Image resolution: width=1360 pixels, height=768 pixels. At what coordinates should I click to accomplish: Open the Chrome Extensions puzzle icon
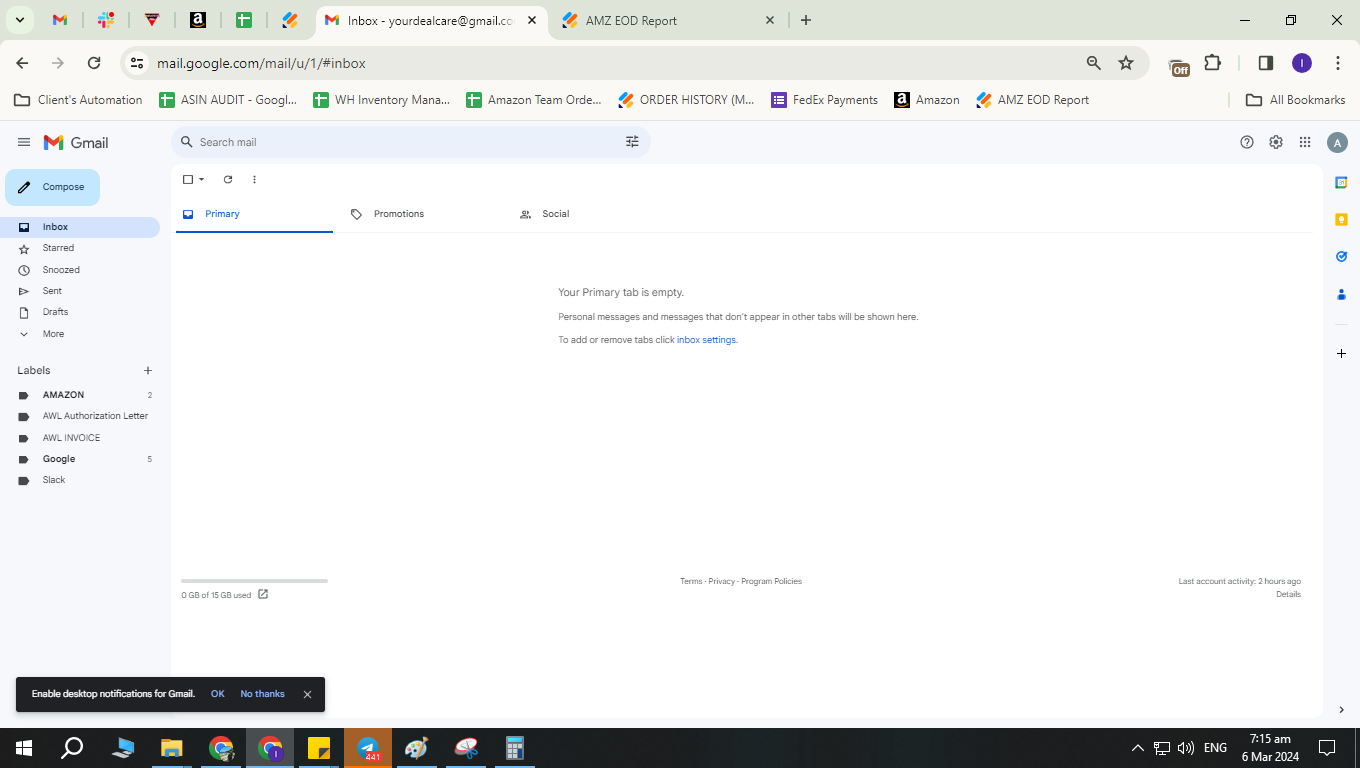click(x=1213, y=63)
